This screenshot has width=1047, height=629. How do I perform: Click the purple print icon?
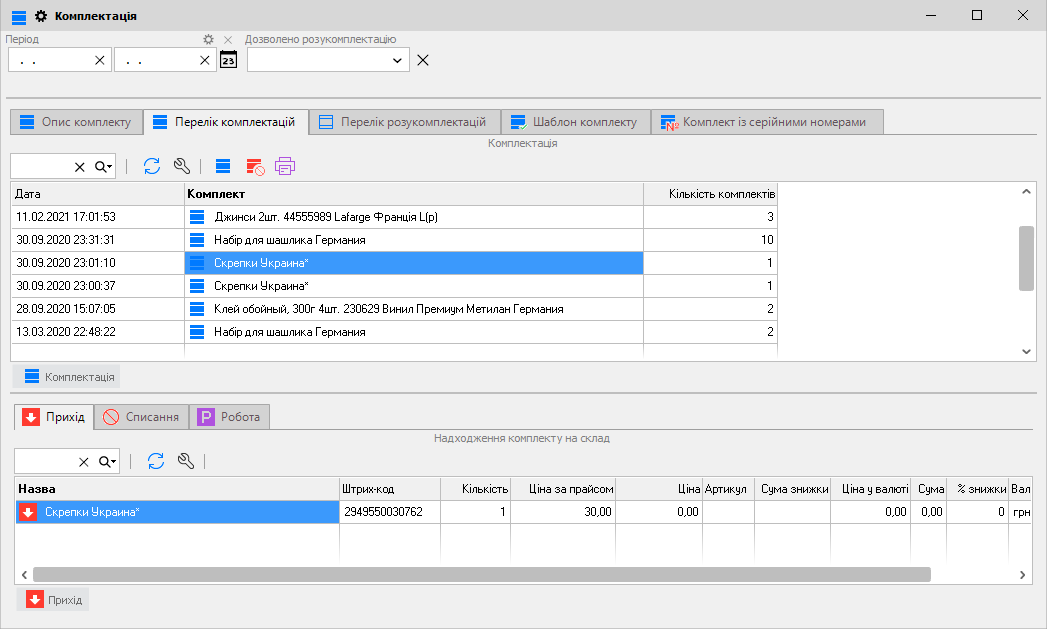pos(286,166)
